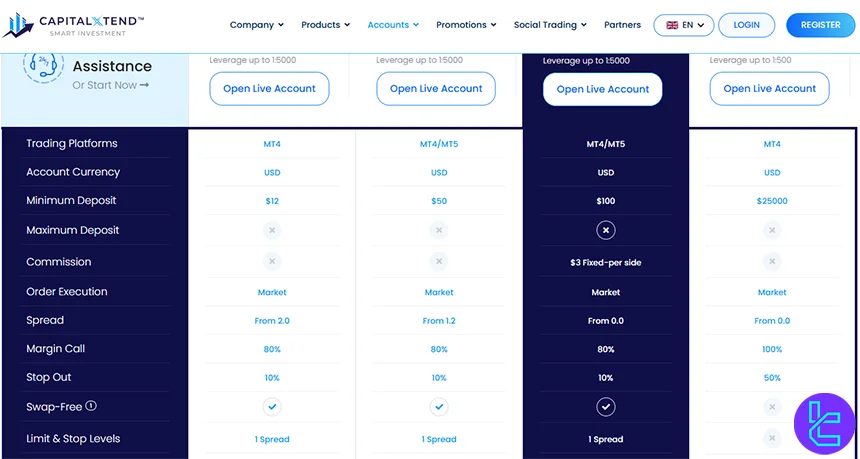
Task: Go to the Partners page
Action: [623, 25]
